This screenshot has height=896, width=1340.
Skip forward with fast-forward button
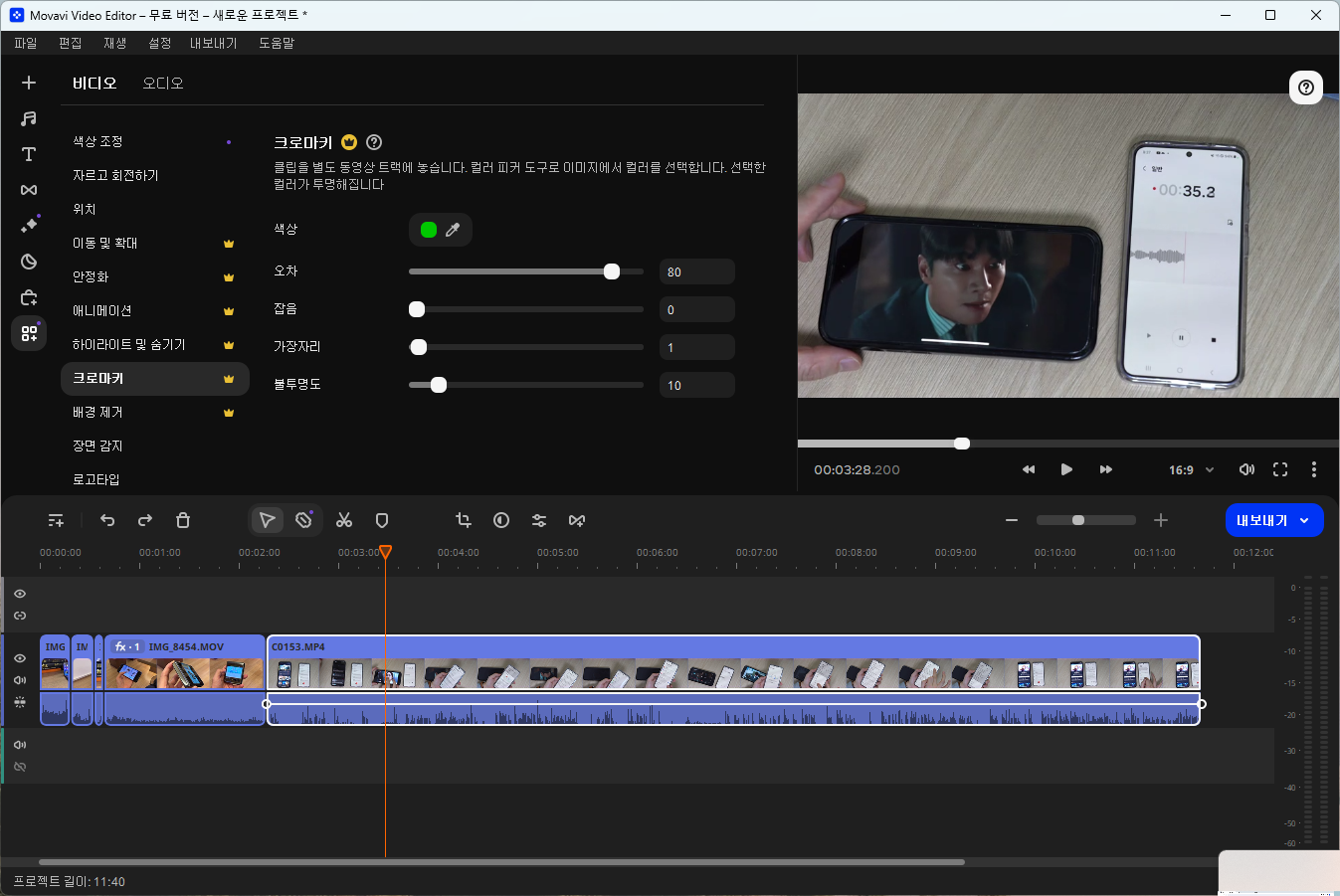(1105, 469)
